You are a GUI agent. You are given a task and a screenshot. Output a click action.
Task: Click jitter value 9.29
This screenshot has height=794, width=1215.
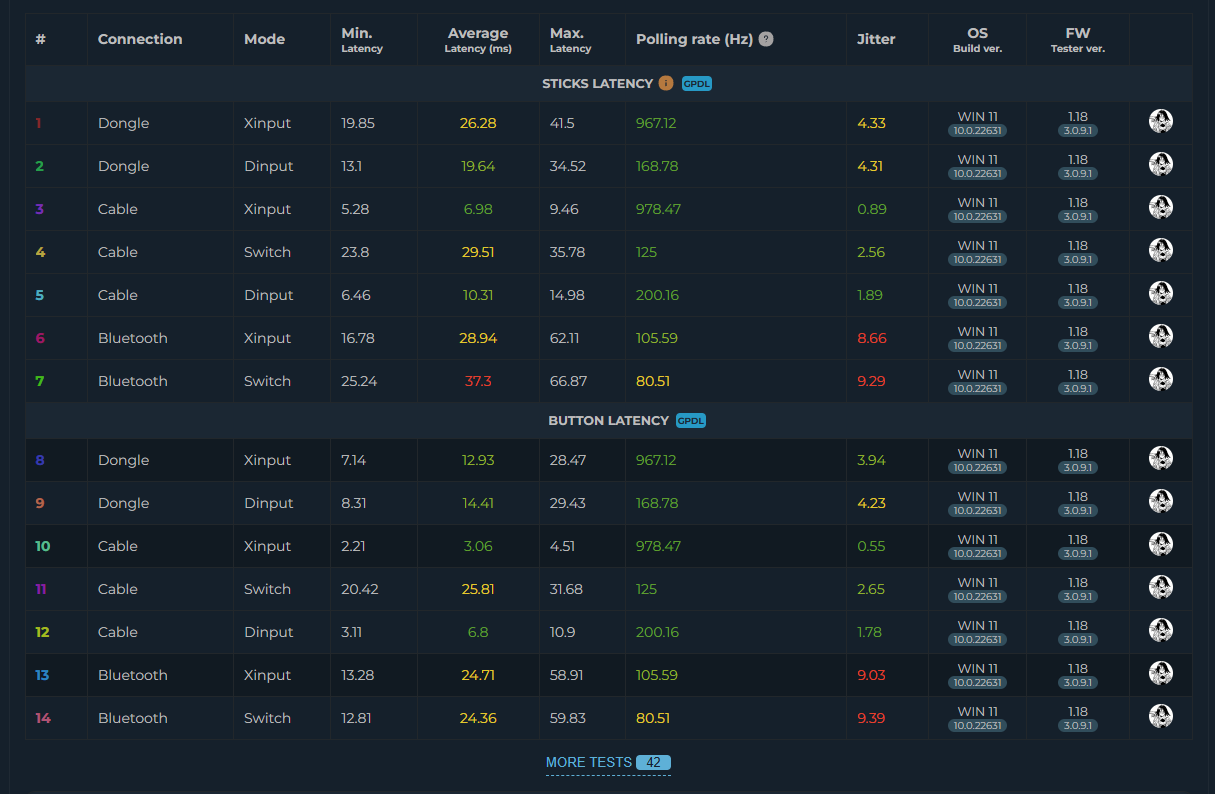pos(871,381)
